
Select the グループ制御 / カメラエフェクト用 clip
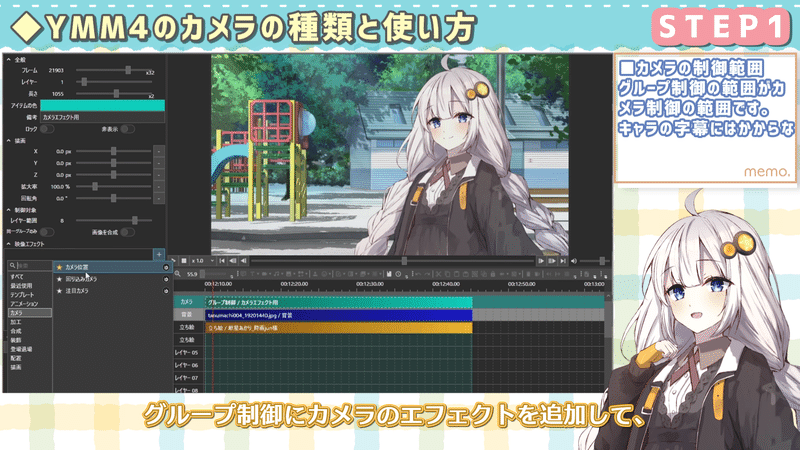pos(338,302)
